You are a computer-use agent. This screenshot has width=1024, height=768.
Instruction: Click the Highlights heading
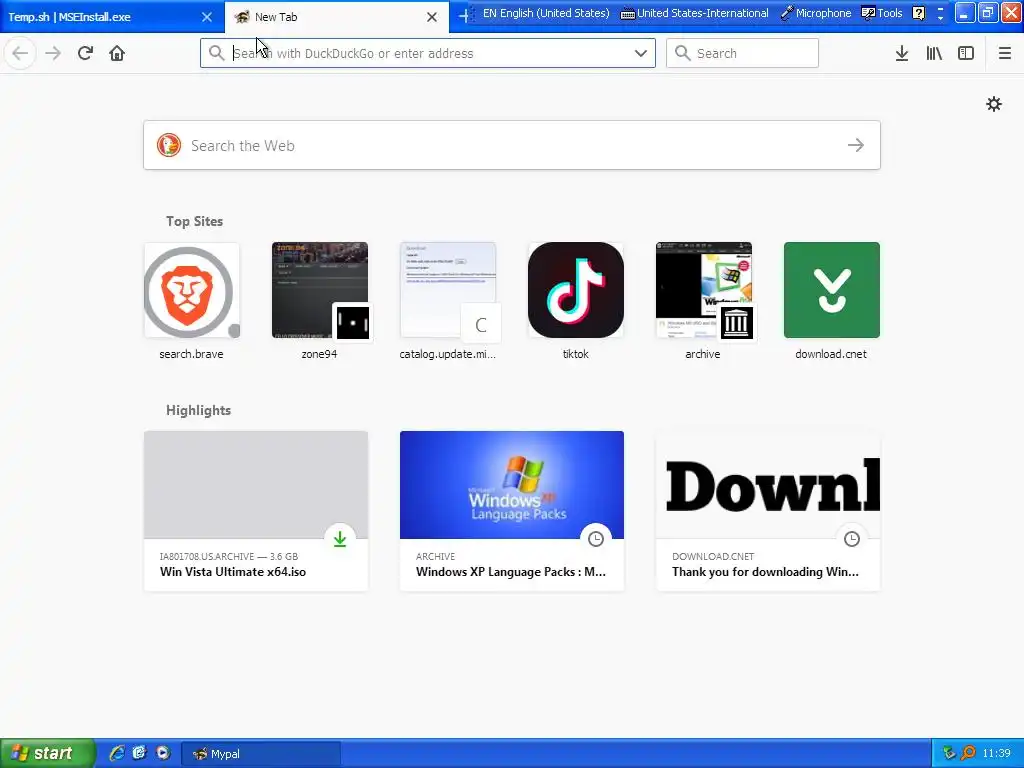pos(199,410)
